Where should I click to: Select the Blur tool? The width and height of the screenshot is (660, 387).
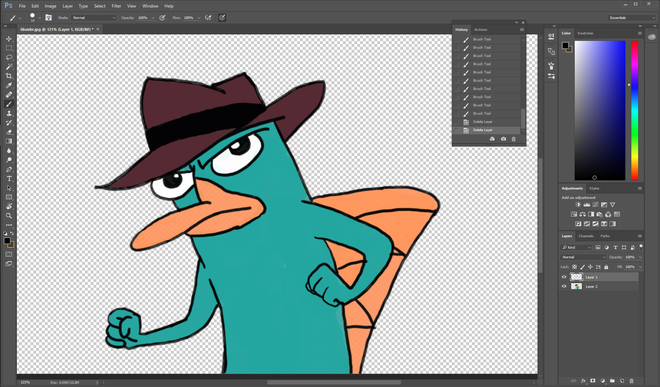click(9, 150)
